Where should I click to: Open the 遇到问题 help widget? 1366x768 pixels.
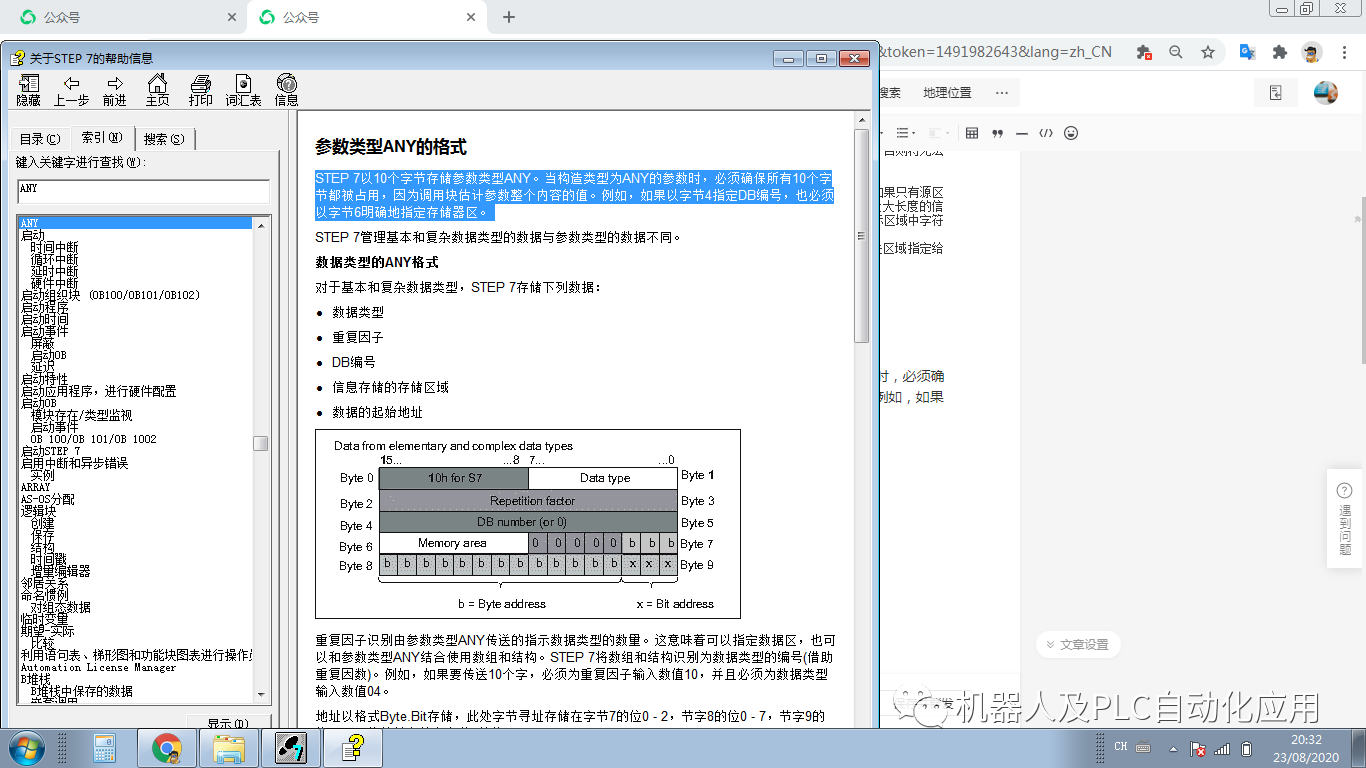pyautogui.click(x=1345, y=518)
